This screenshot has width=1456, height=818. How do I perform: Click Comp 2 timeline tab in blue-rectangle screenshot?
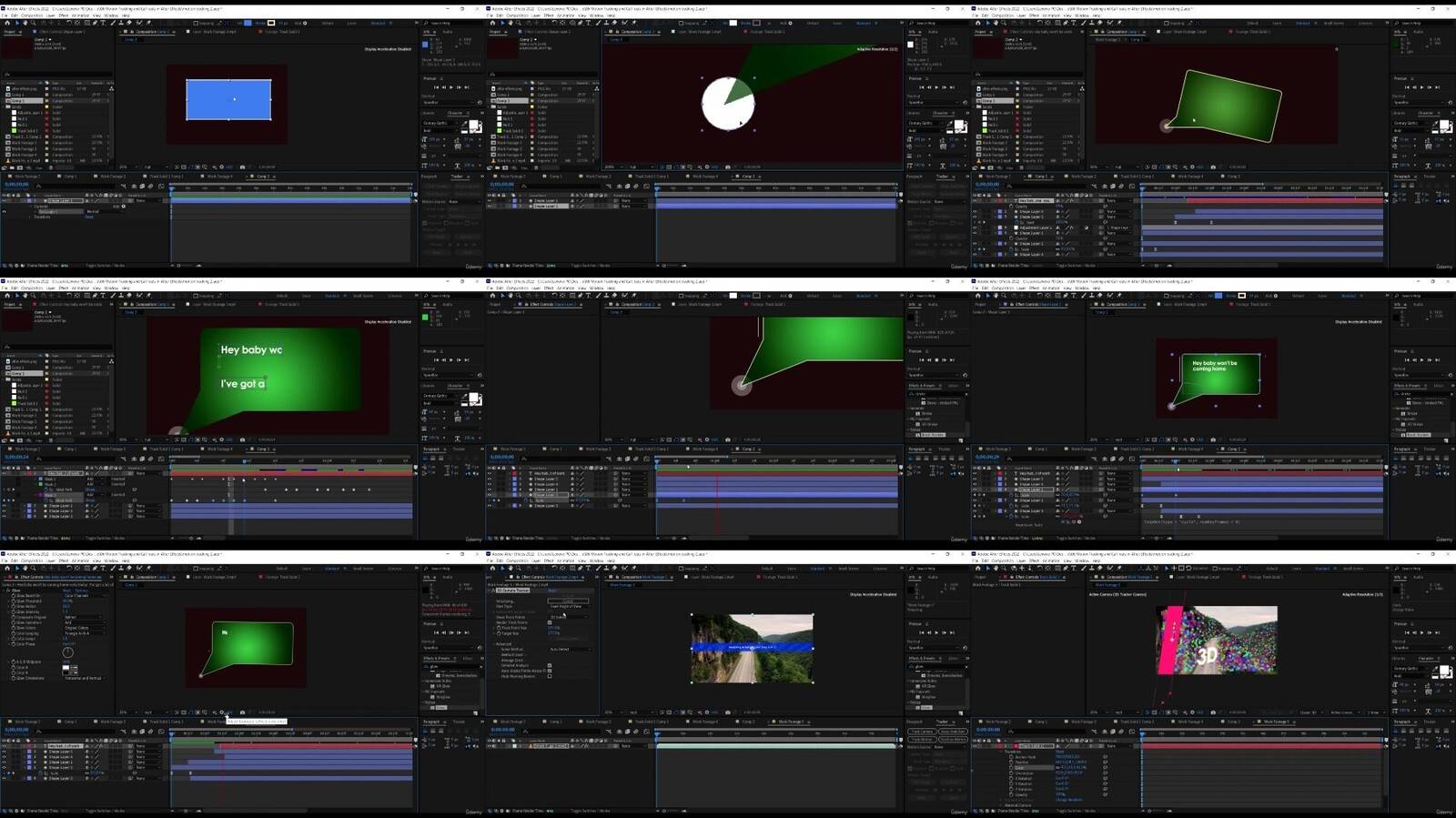pyautogui.click(x=263, y=177)
